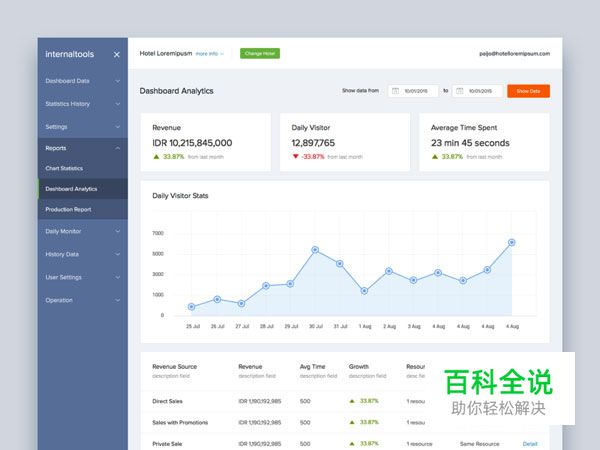Expand the Daily Monitor chevron

tap(117, 231)
